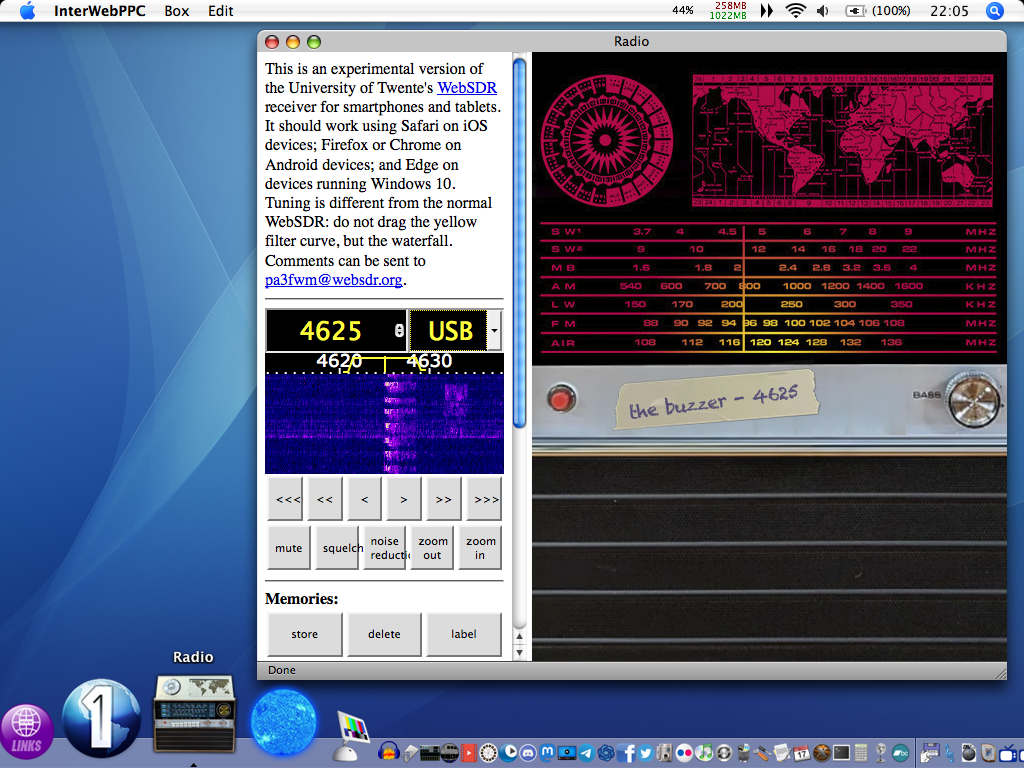Tune up with the >>> button
This screenshot has width=1024, height=768.
(x=484, y=499)
